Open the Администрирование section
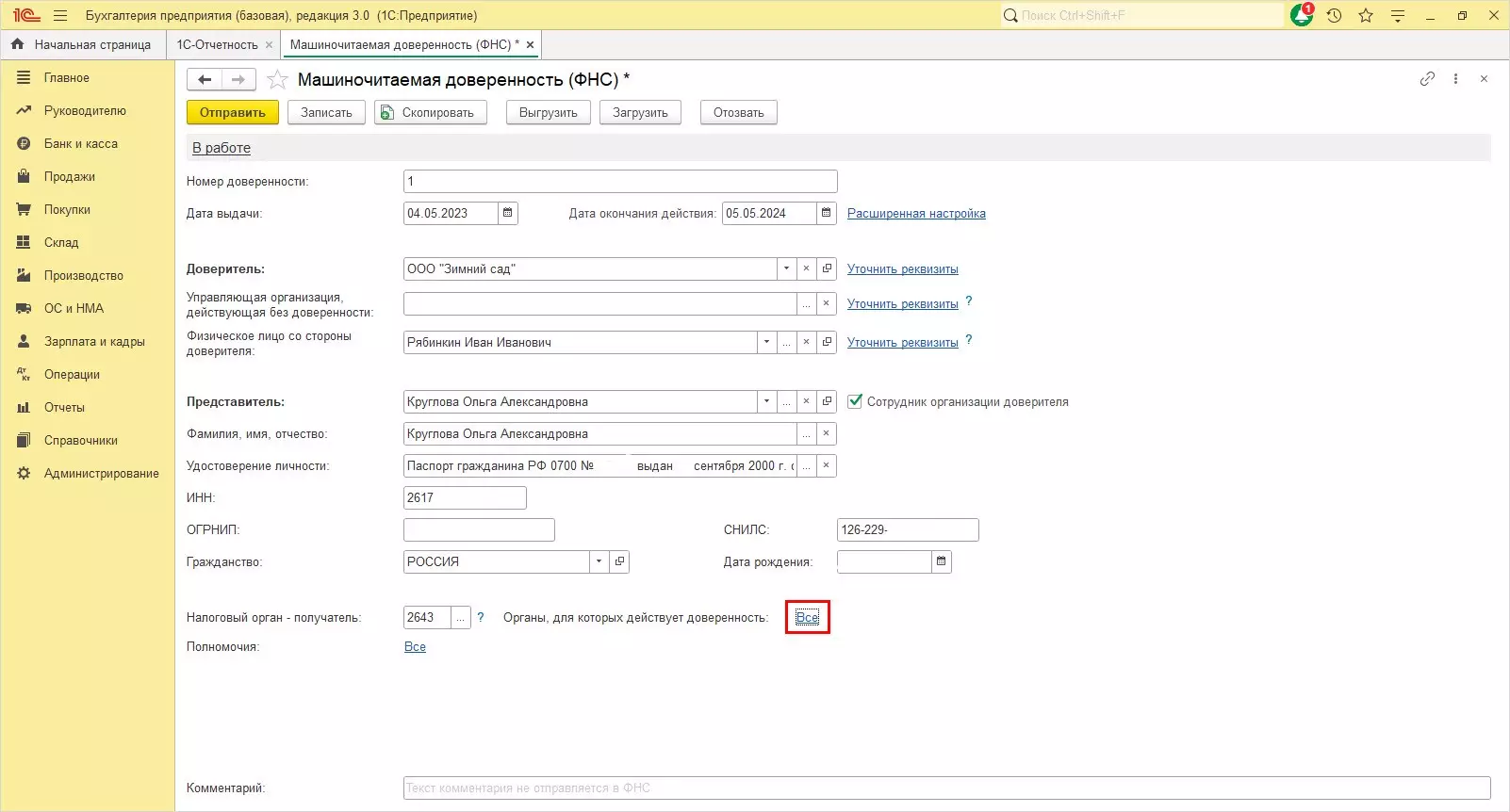The width and height of the screenshot is (1510, 812). pos(101,474)
